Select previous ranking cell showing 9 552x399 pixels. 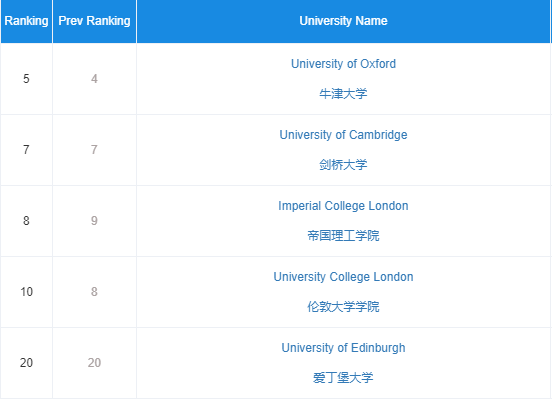(94, 221)
